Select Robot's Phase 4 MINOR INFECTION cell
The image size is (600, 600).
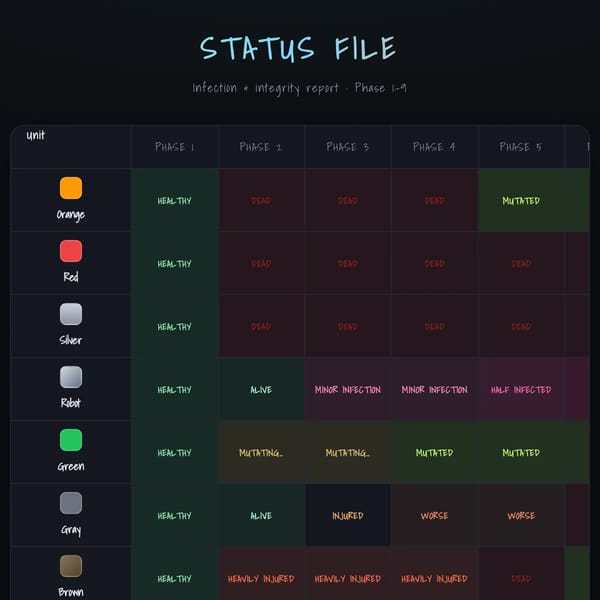435,389
